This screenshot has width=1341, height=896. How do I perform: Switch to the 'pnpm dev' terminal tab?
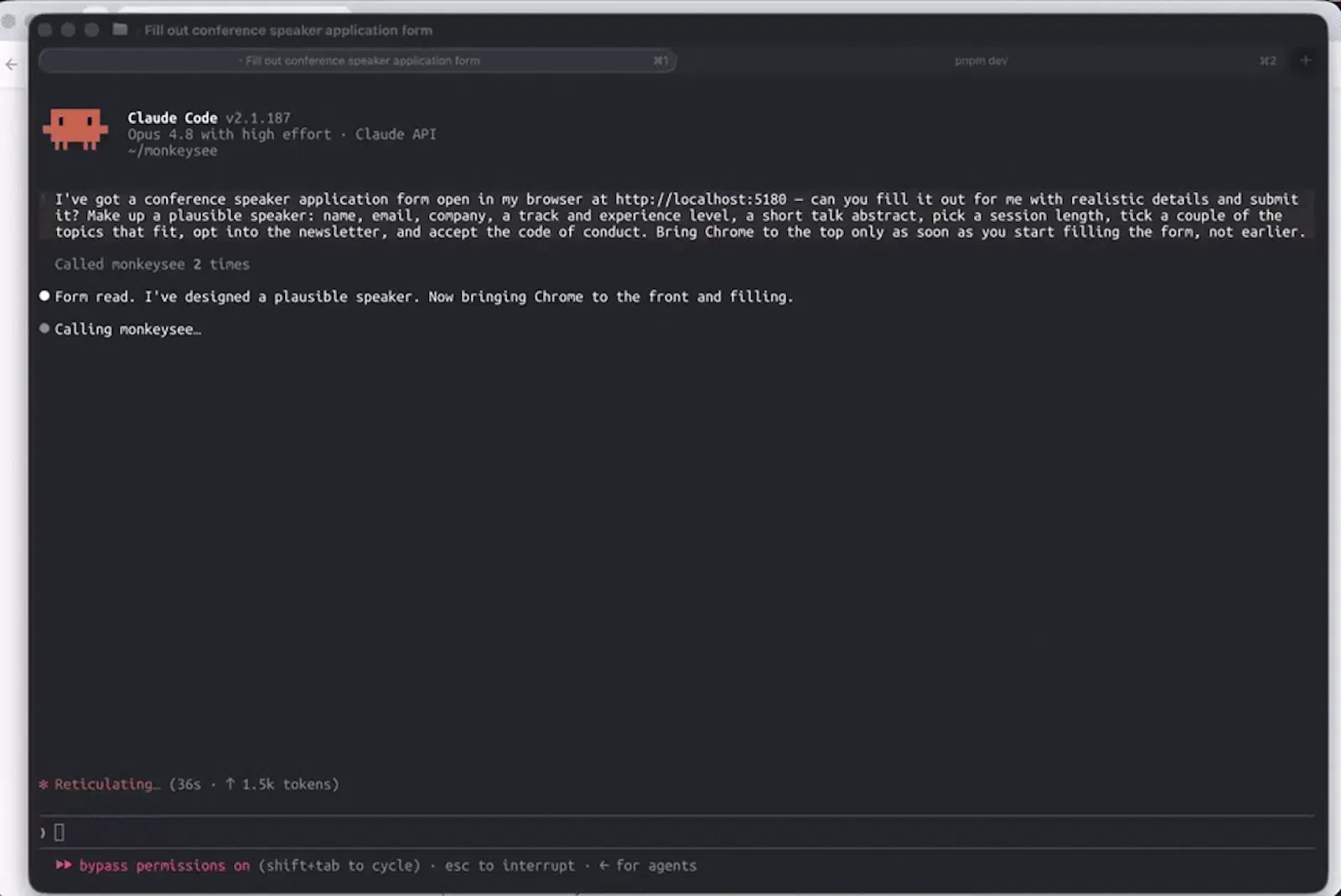[981, 60]
